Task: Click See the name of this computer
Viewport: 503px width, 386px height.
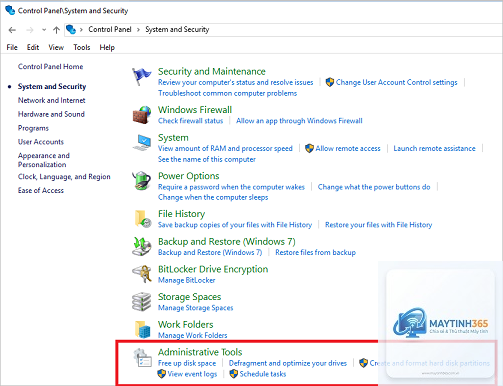Action: pyautogui.click(x=207, y=159)
